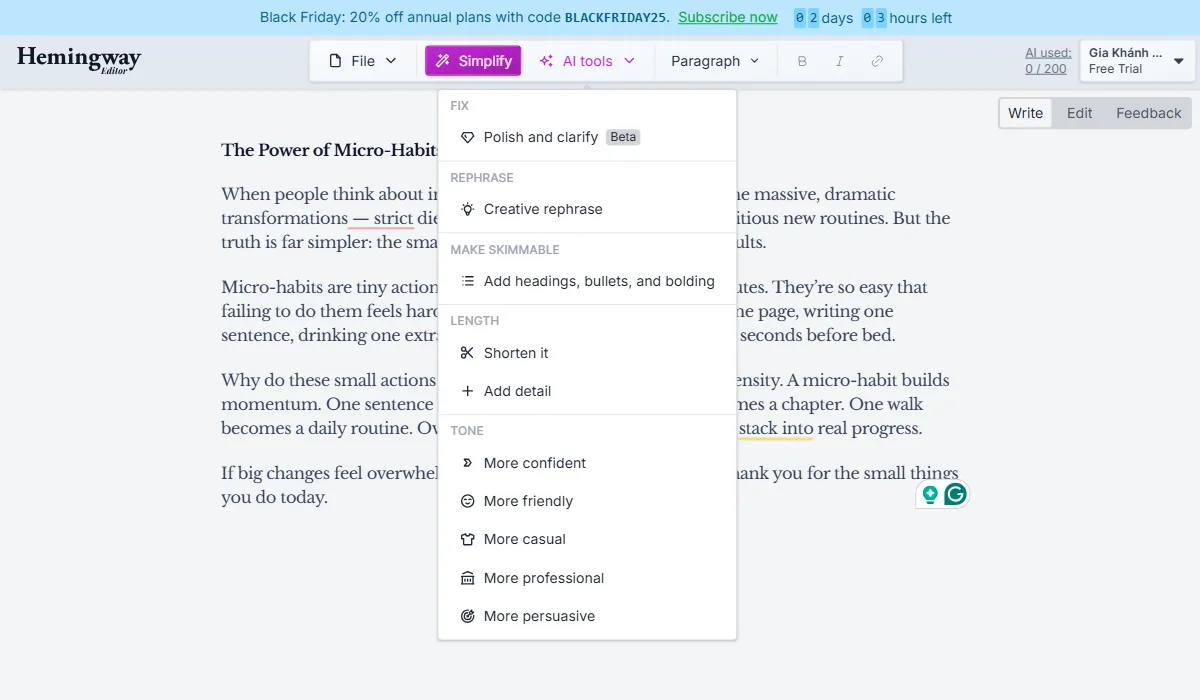Click the Hemingway Editor logo
This screenshot has width=1200, height=700.
click(78, 60)
